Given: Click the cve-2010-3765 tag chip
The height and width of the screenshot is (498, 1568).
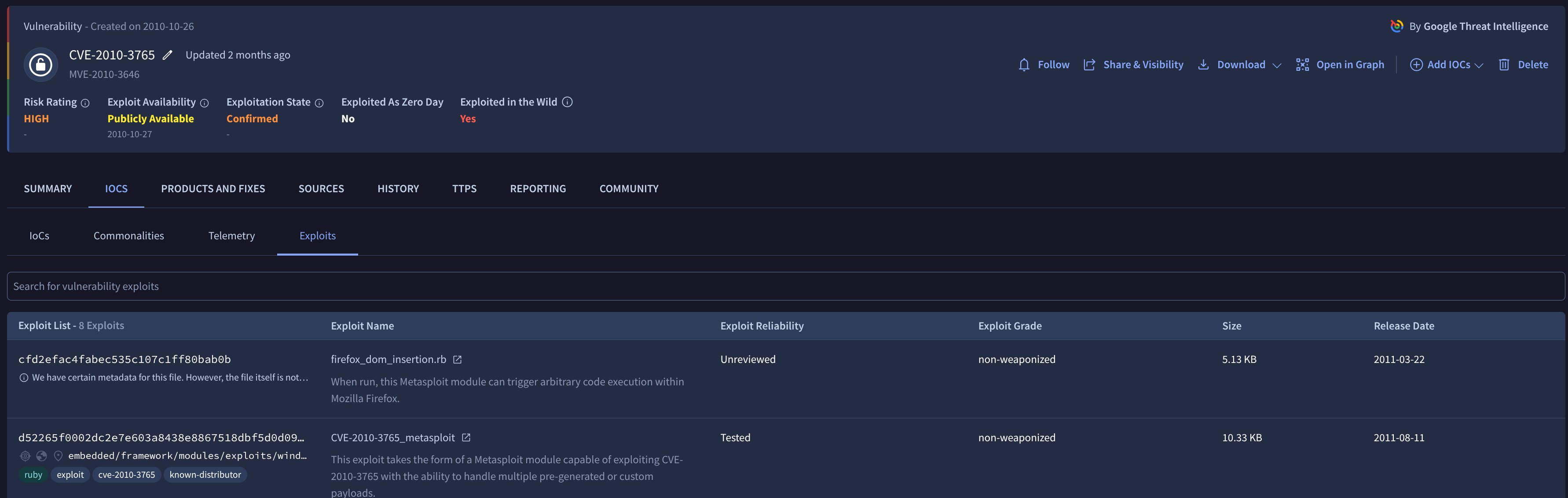Looking at the screenshot, I should (x=127, y=475).
